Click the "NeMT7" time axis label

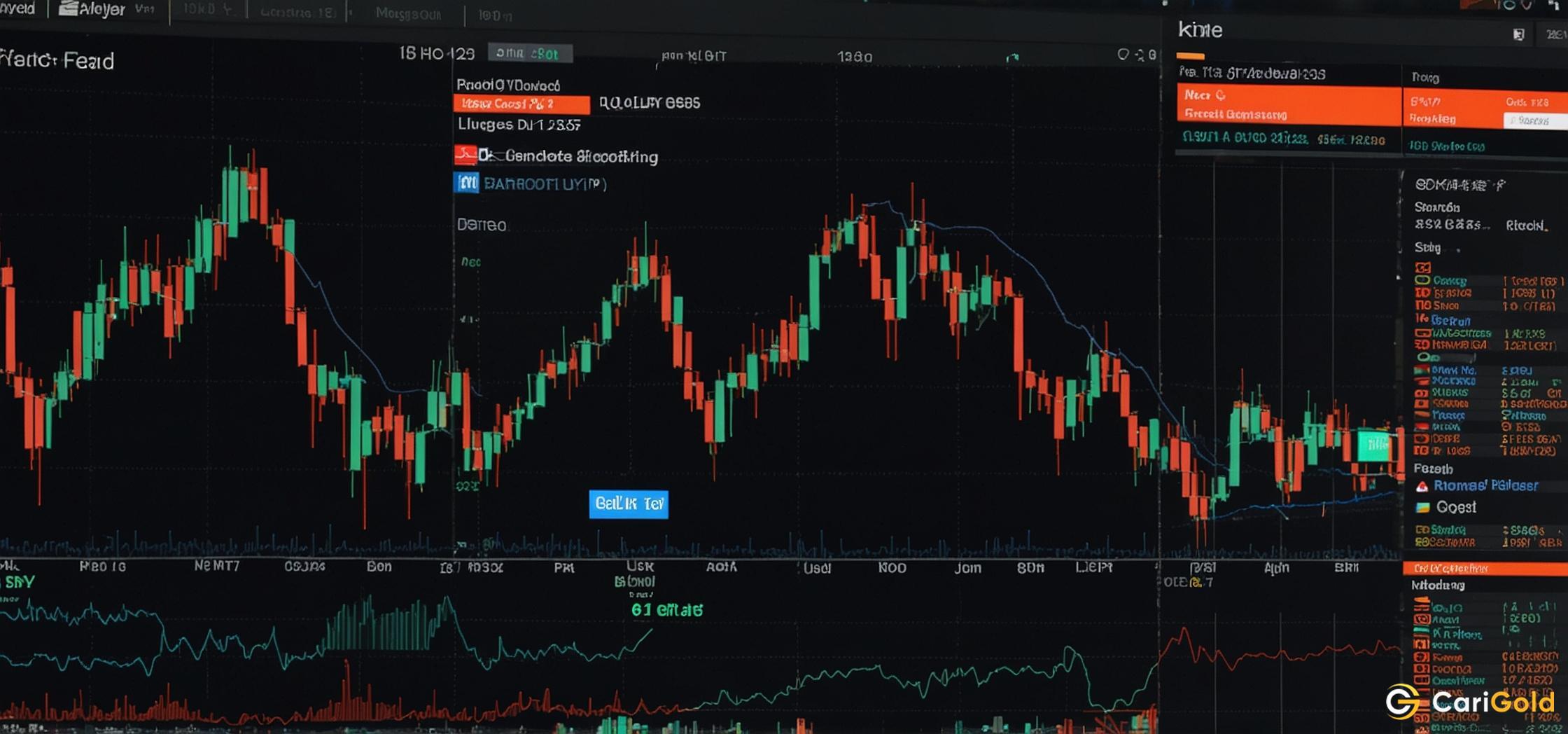[216, 565]
